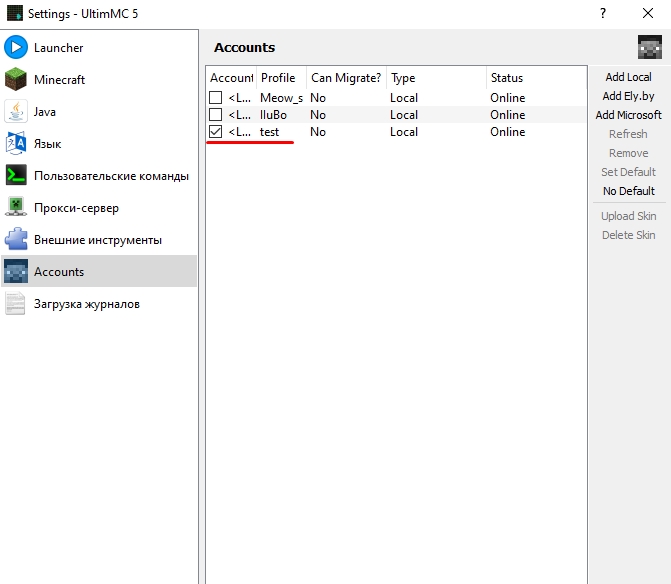
Task: Click Online status in test row
Action: click(508, 132)
